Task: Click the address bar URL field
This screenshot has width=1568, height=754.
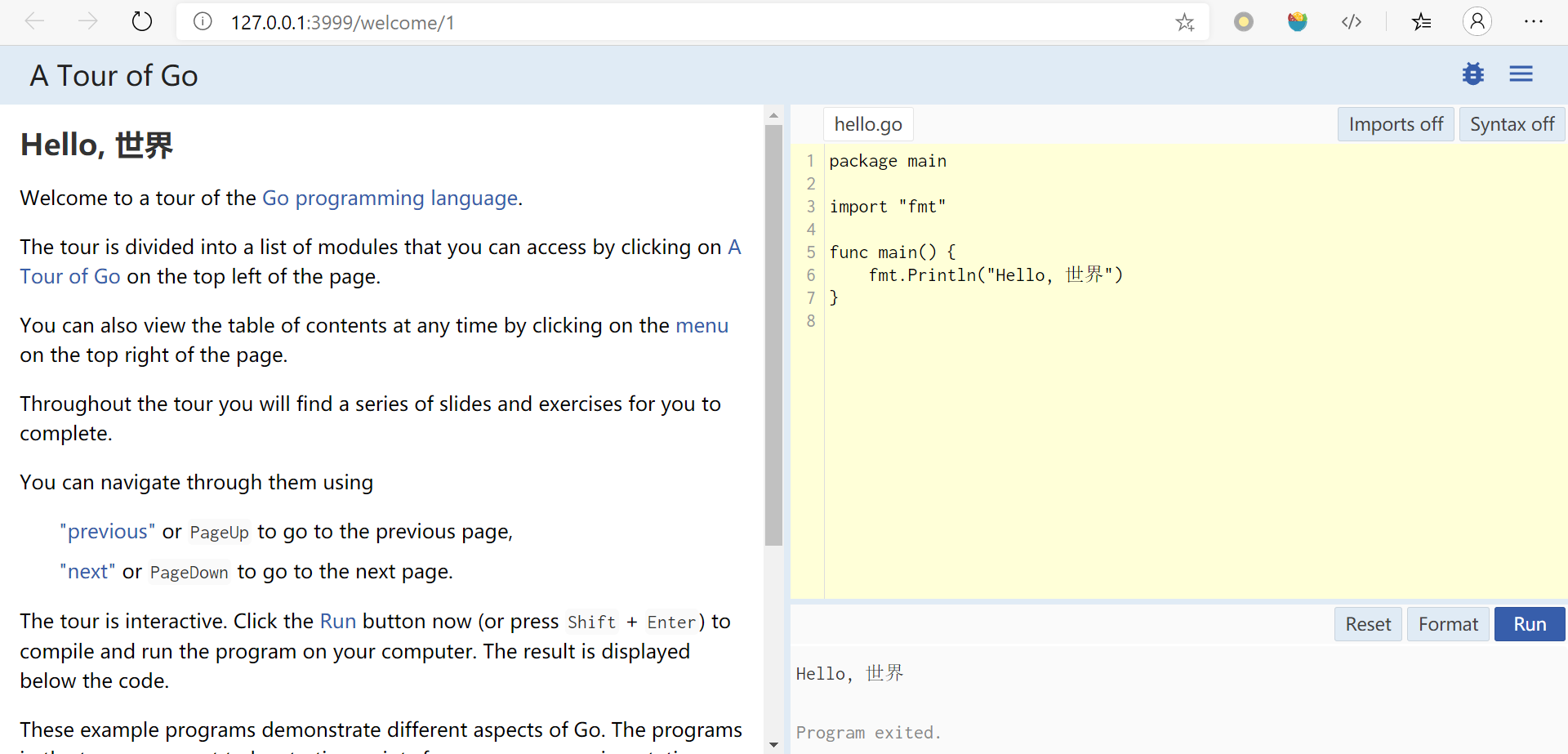Action: (653, 22)
